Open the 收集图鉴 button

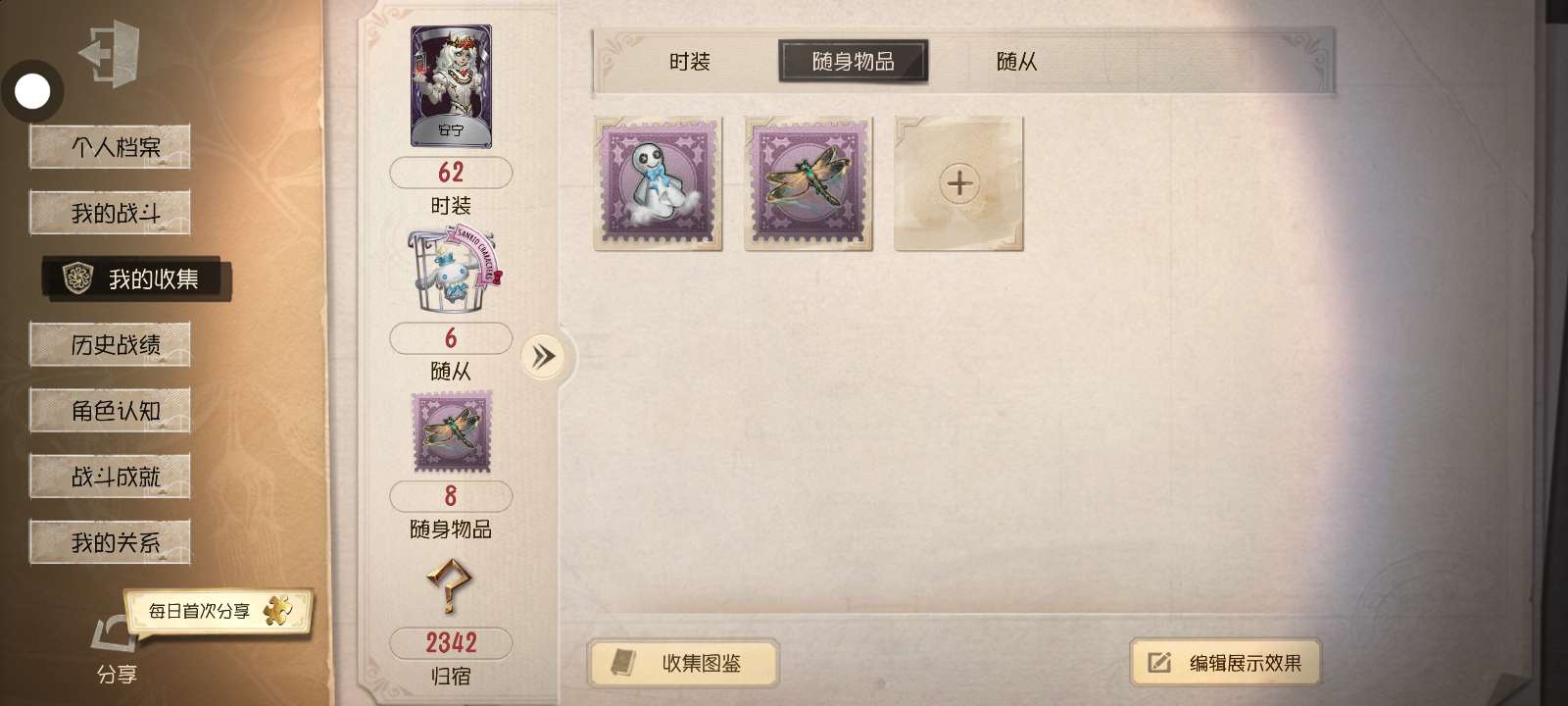point(683,664)
